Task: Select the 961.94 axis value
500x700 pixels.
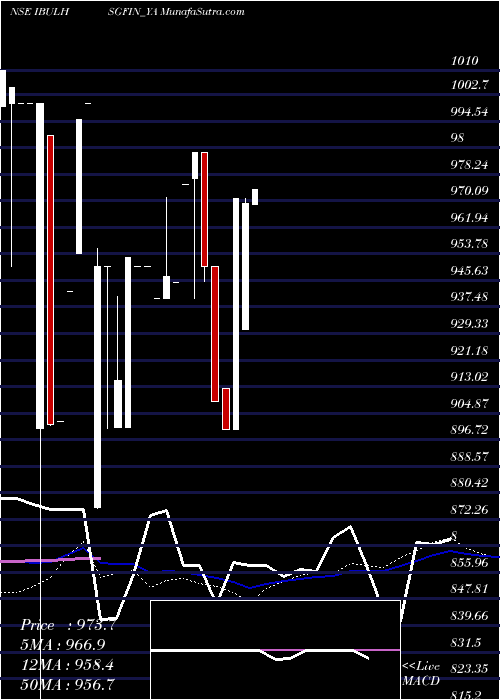Action: tap(469, 218)
